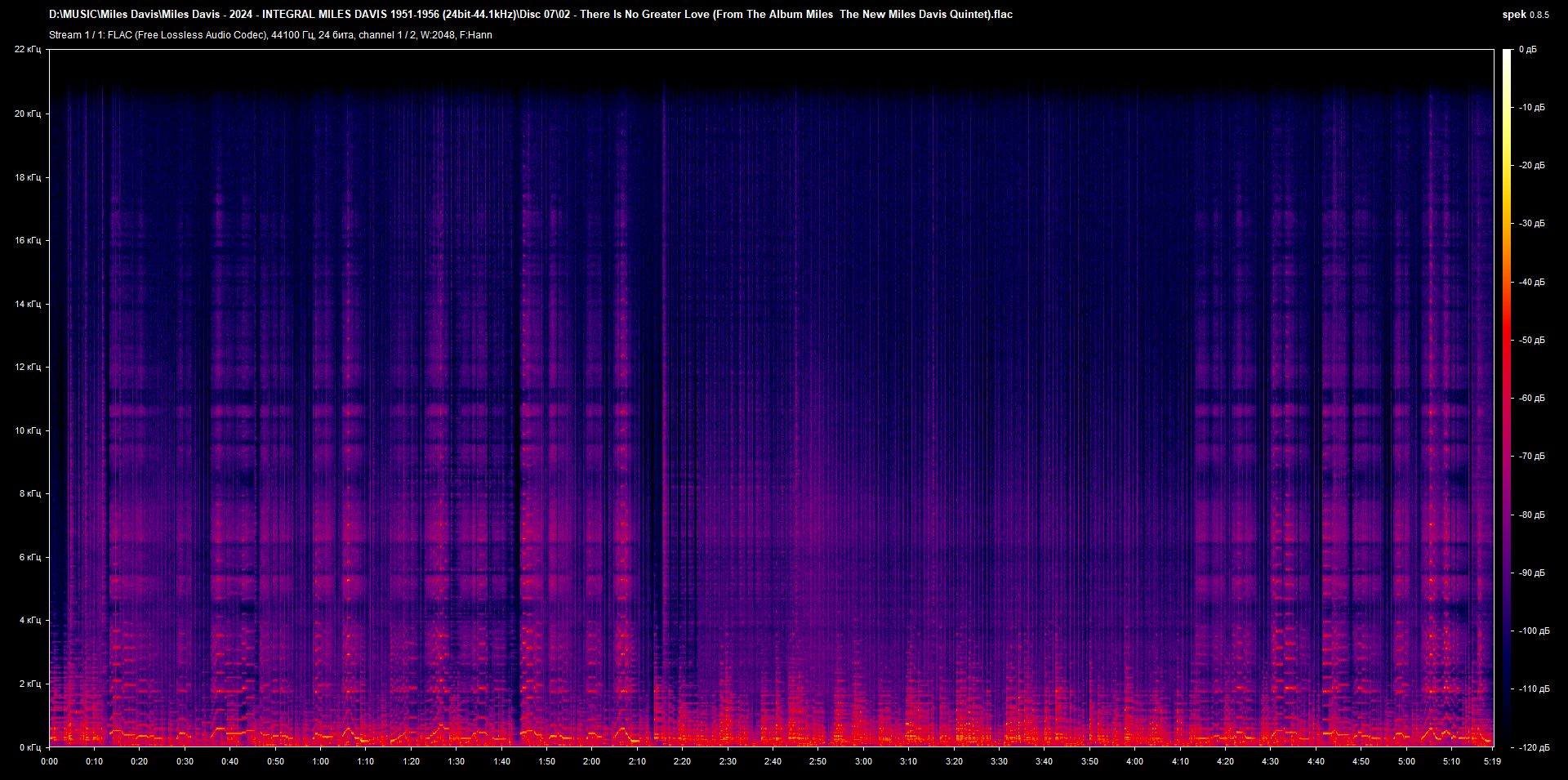The image size is (1568, 780).
Task: Select the 0 кГц frequency label
Action: point(29,747)
